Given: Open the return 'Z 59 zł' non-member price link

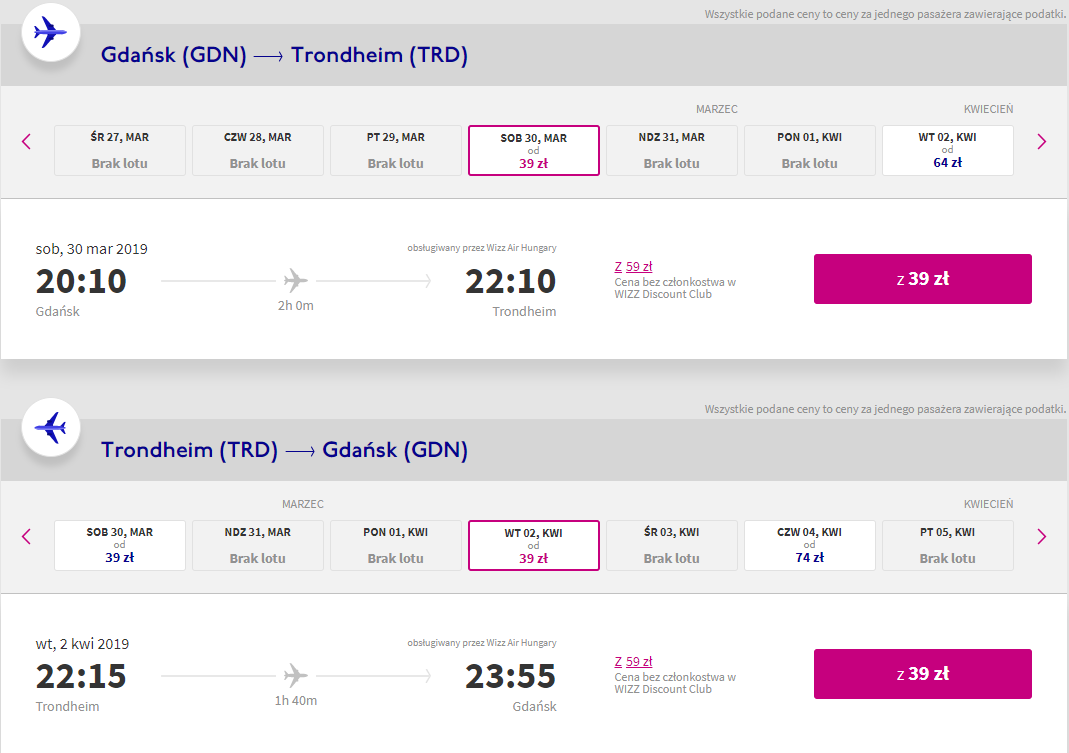Looking at the screenshot, I should click(x=633, y=662).
